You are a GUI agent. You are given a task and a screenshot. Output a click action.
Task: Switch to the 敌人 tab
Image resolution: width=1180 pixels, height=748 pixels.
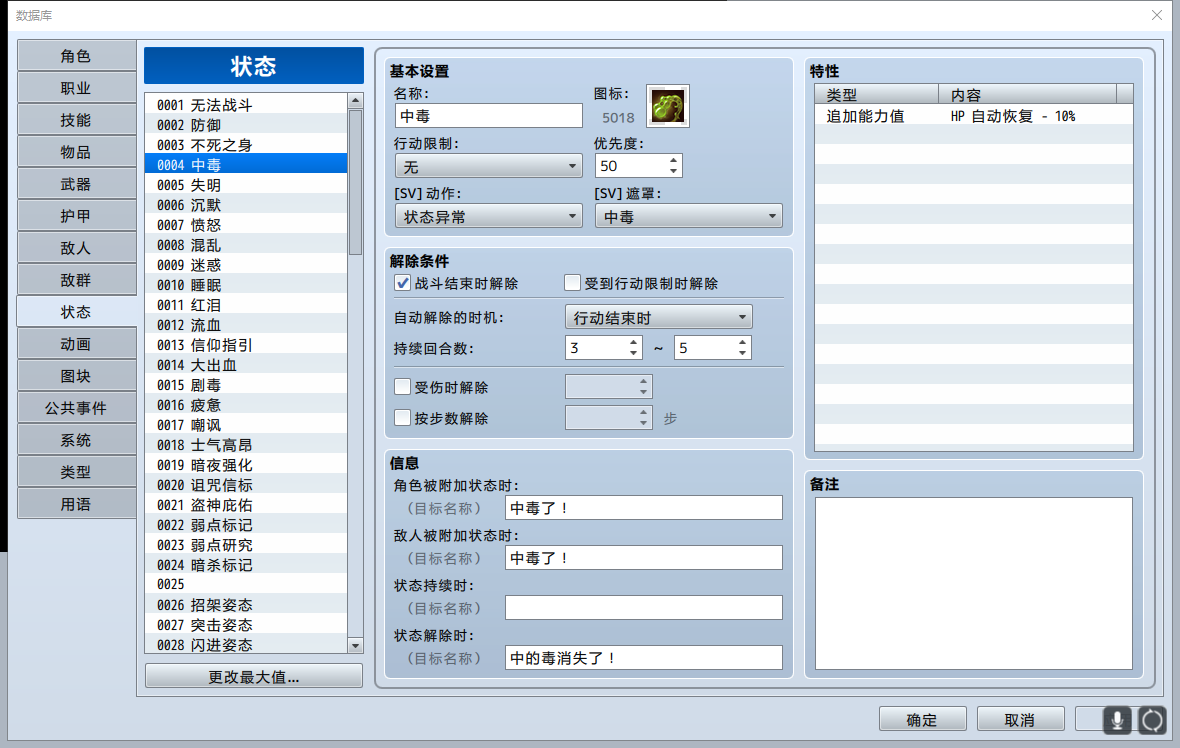pos(76,248)
